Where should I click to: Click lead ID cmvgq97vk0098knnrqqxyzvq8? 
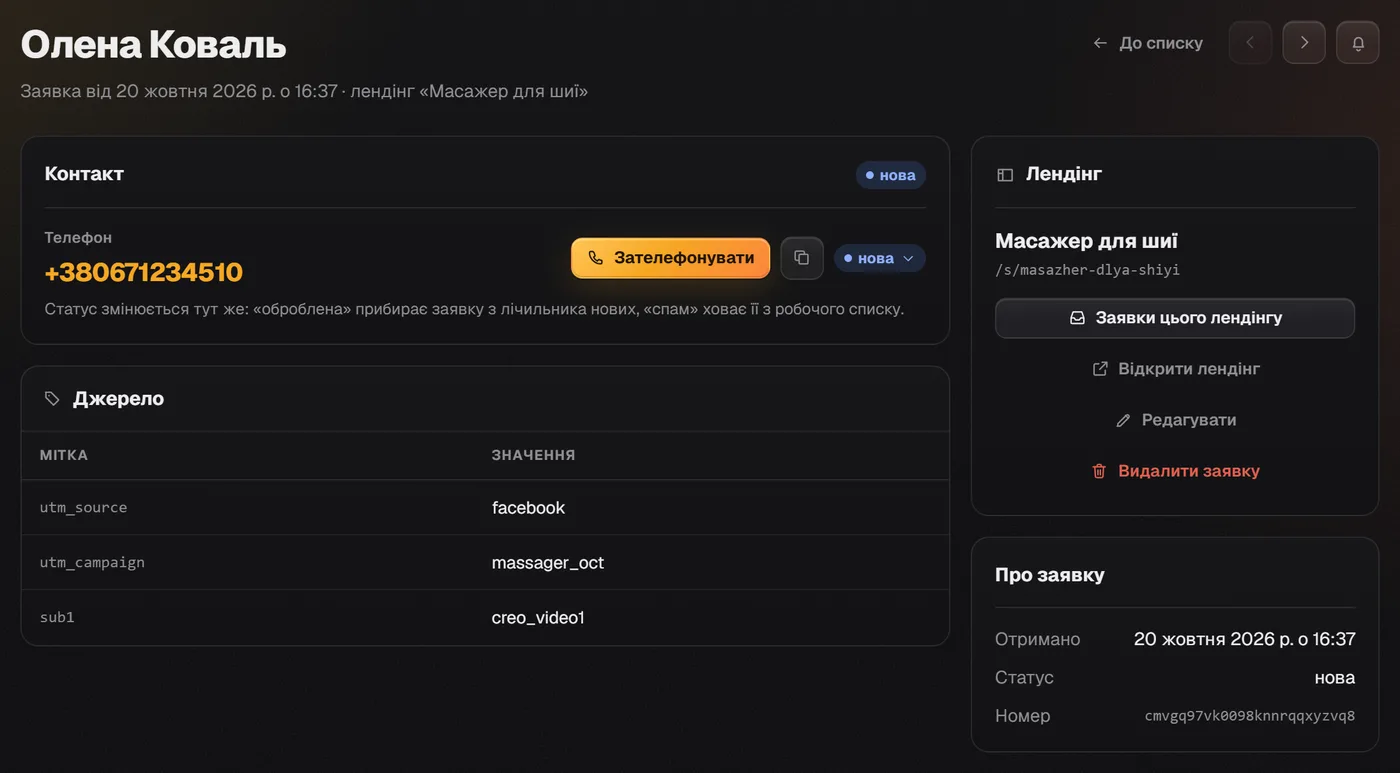[1250, 716]
